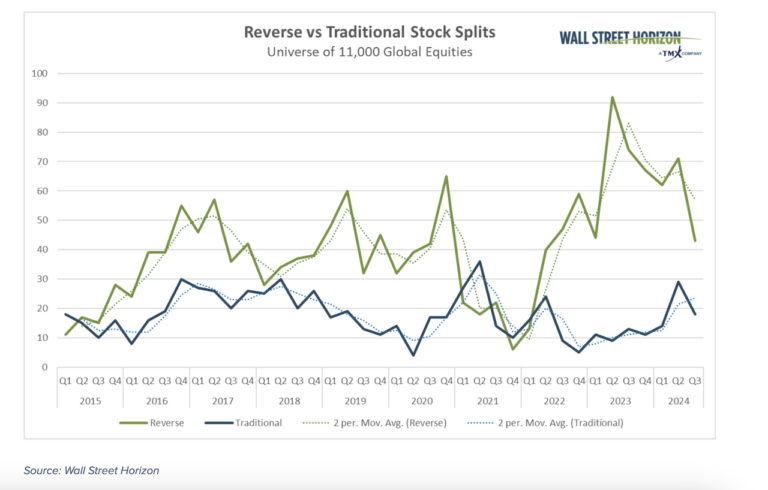Click the y-axis label 50
Viewport: 768px width, 490px height.
(42, 220)
